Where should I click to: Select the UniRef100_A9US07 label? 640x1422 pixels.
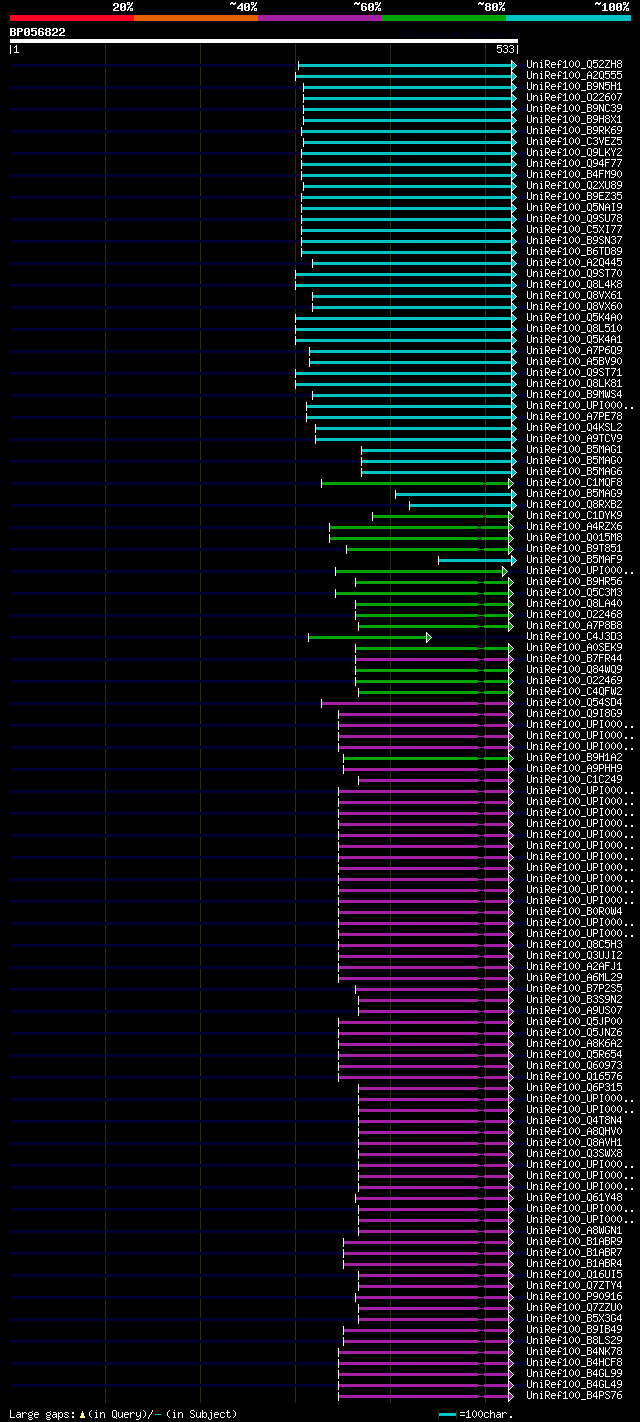pos(574,1010)
